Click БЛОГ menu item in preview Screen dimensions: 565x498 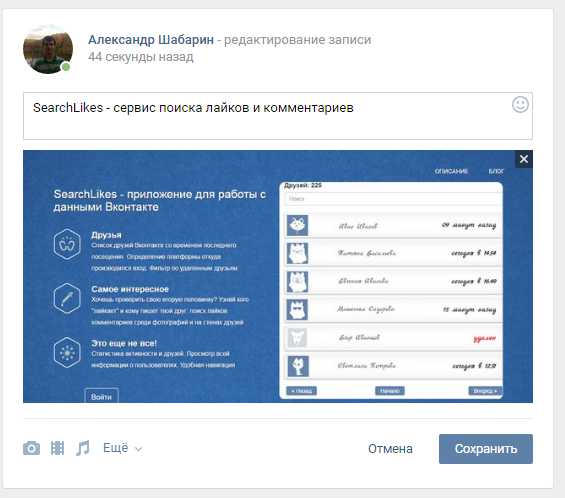point(496,171)
